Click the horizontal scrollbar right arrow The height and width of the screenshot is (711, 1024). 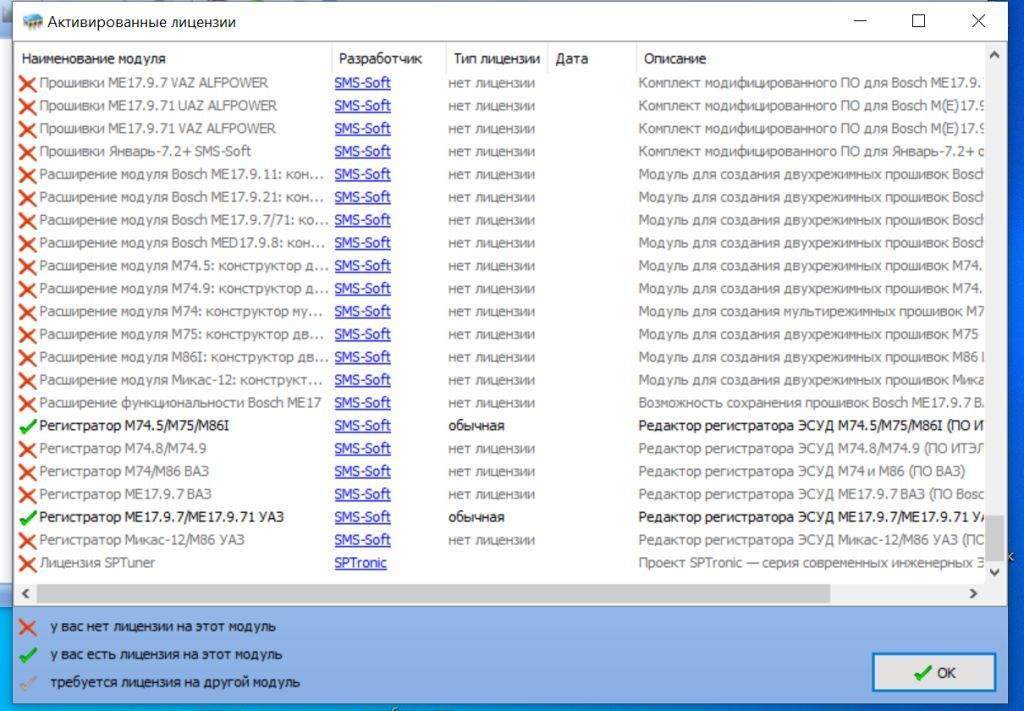tap(974, 593)
